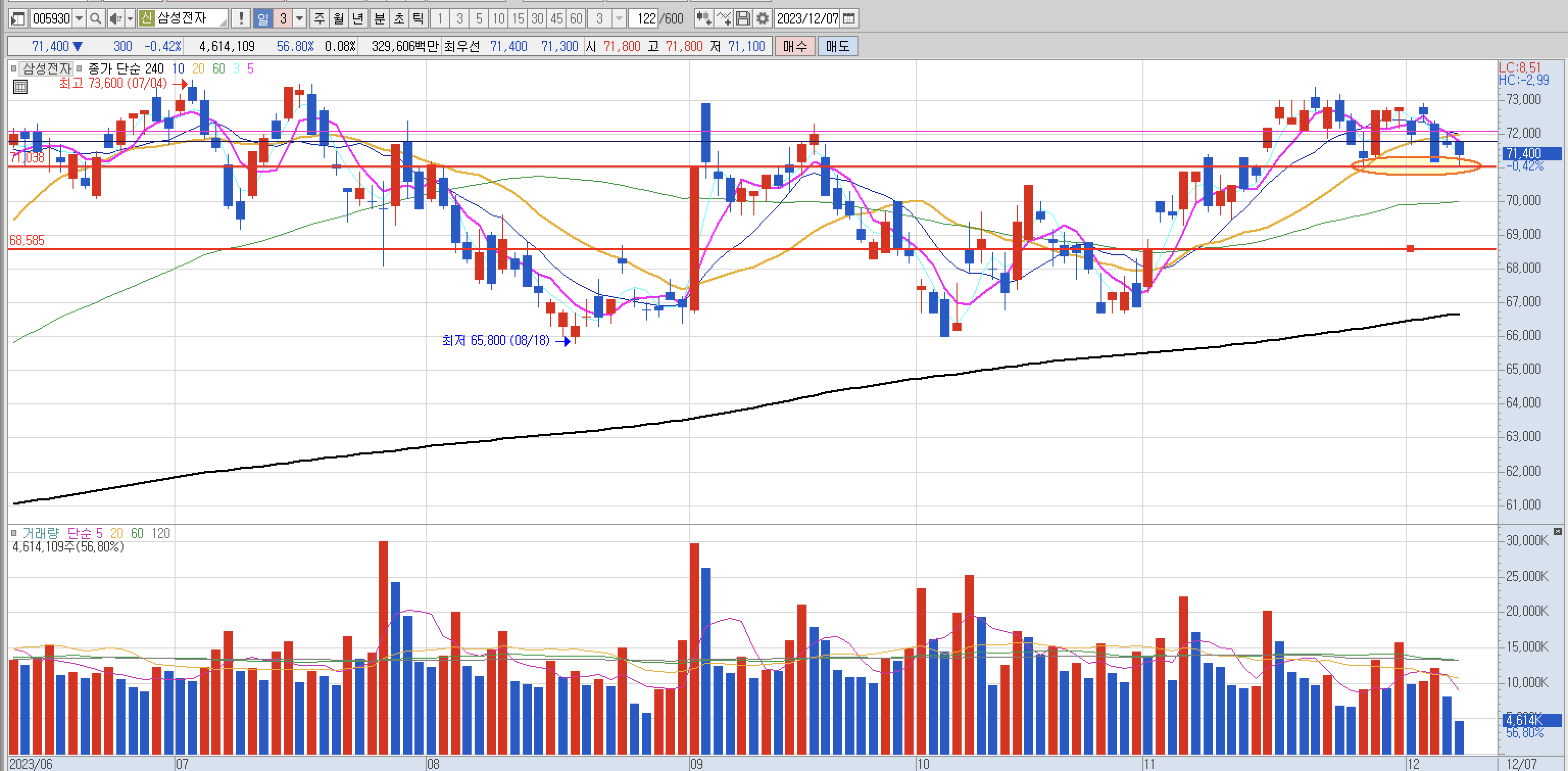This screenshot has width=1568, height=771.
Task: Switch chart to 주 (weekly) period
Action: (x=319, y=18)
